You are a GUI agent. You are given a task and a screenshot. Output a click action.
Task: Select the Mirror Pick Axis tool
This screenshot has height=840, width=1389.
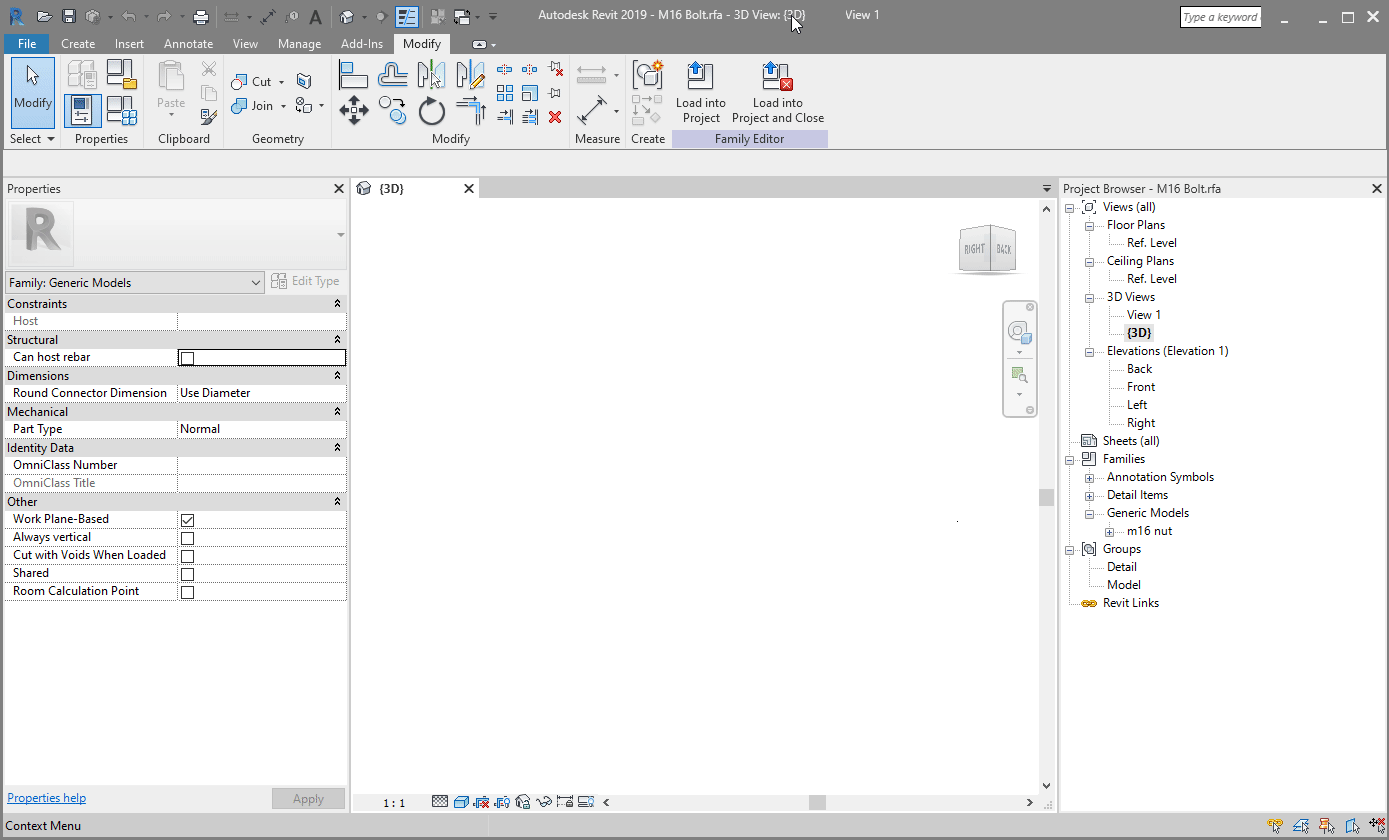[x=432, y=75]
